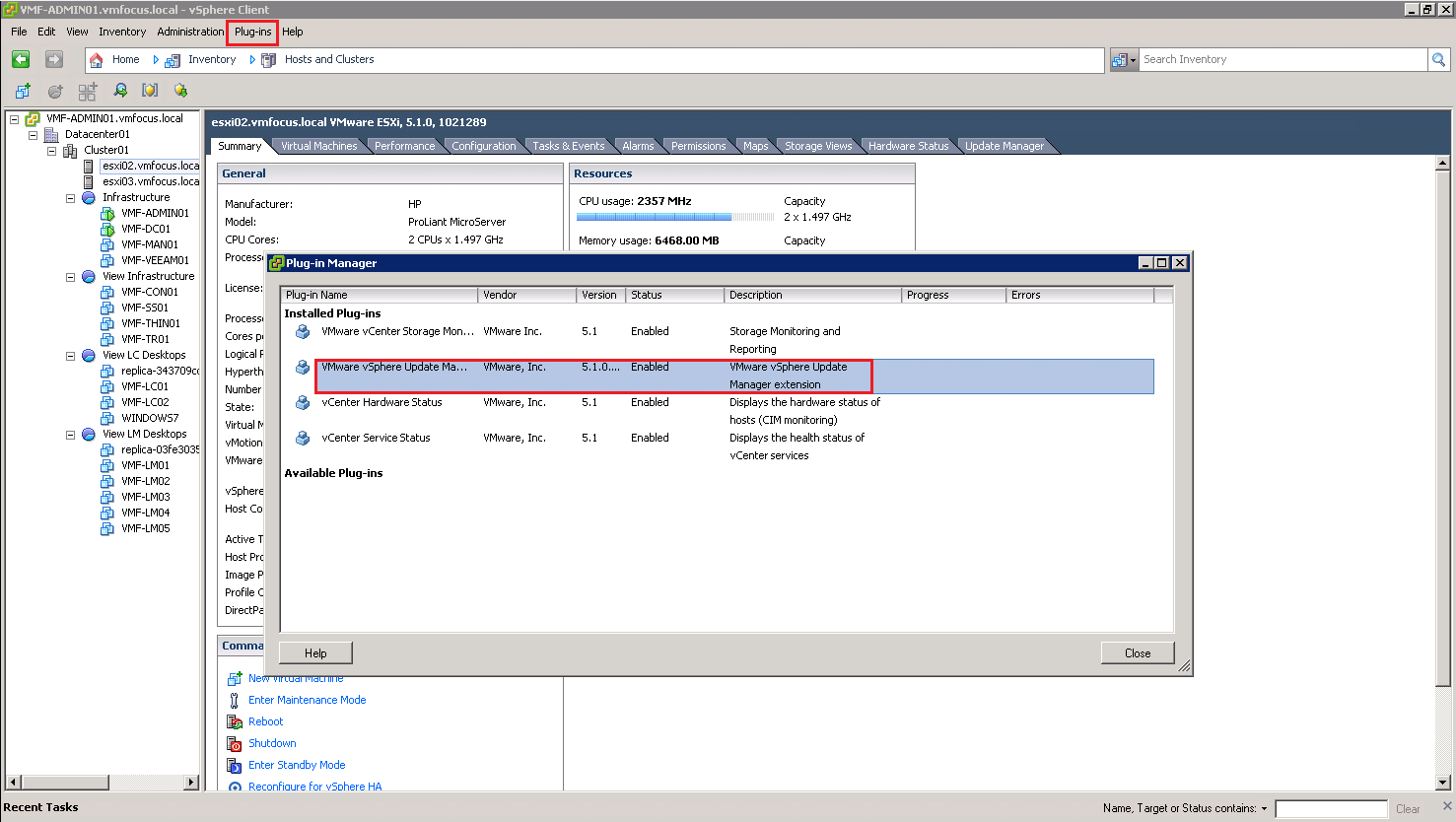Select the vCenter Hardware Status plug-in icon
1456x822 pixels.
pyautogui.click(x=303, y=403)
